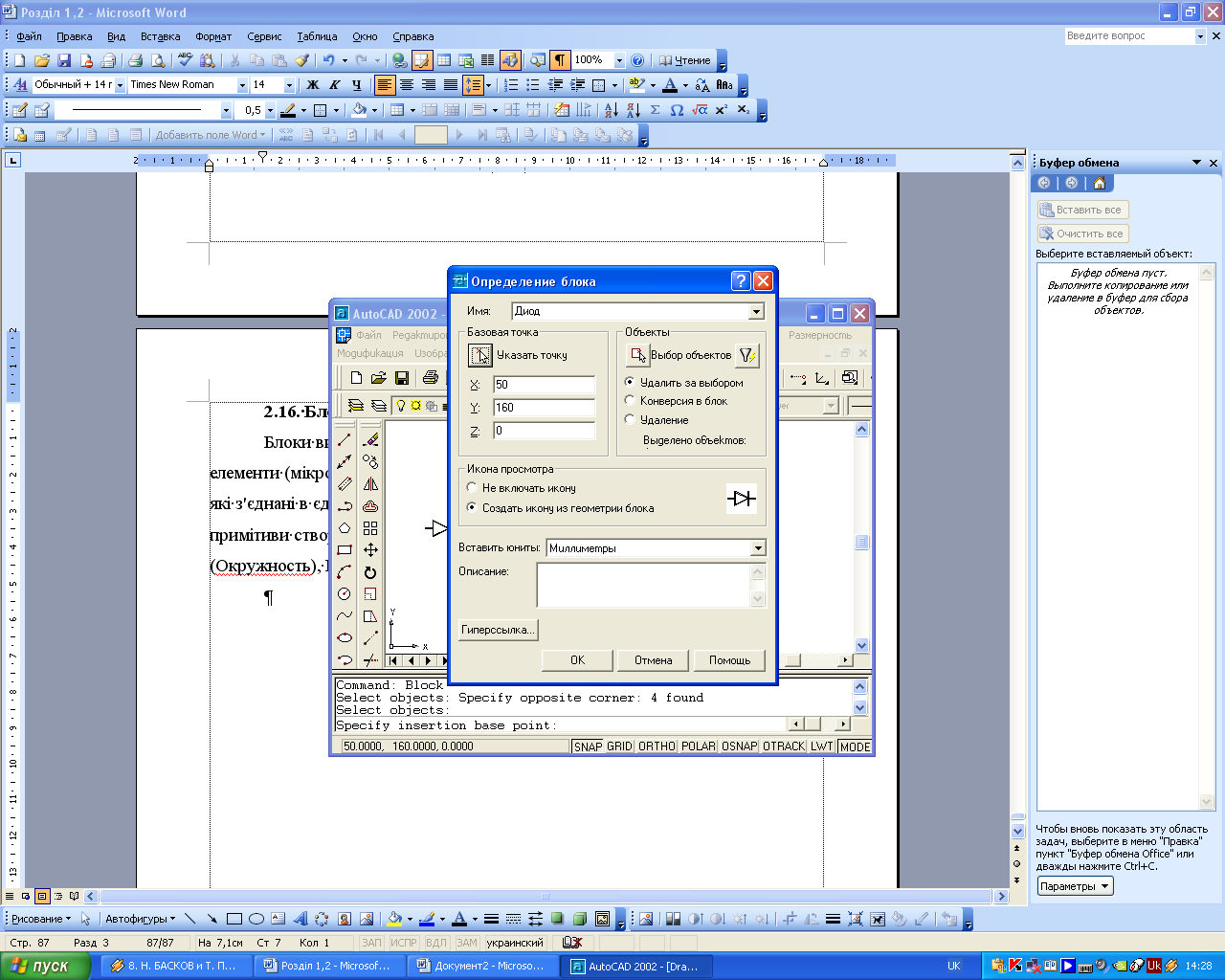This screenshot has width=1225, height=980.
Task: Click New blank document icon
Action: coord(20,60)
